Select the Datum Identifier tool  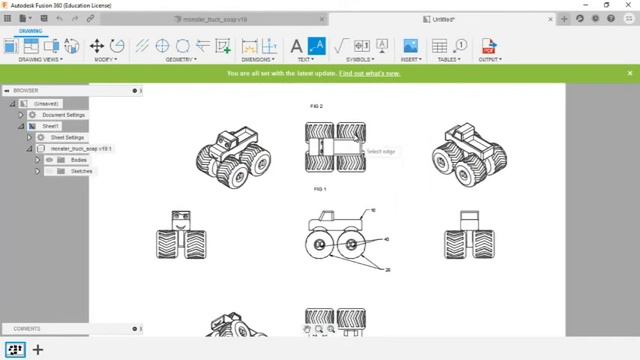[x=382, y=46]
